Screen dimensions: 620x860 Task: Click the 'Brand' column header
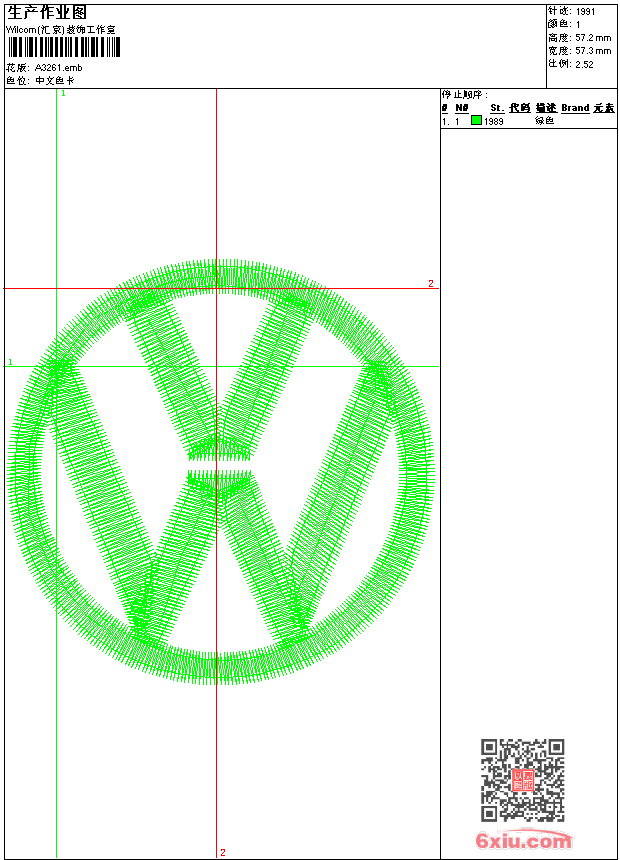(x=575, y=108)
